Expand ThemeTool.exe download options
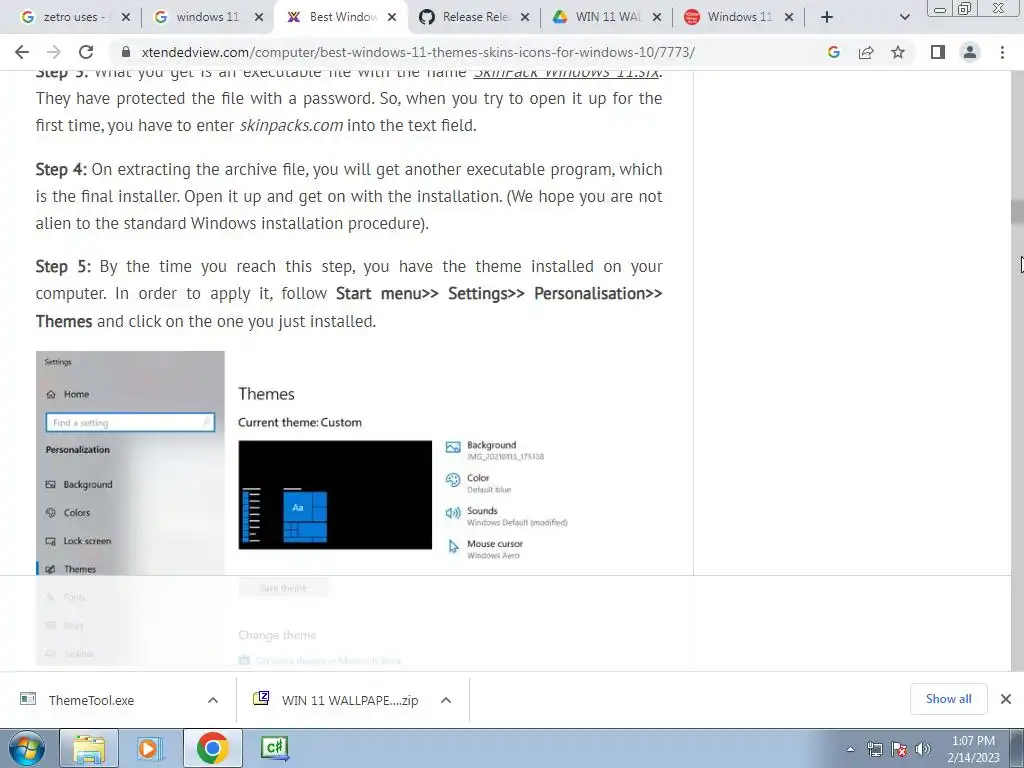1024x768 pixels. pyautogui.click(x=213, y=700)
